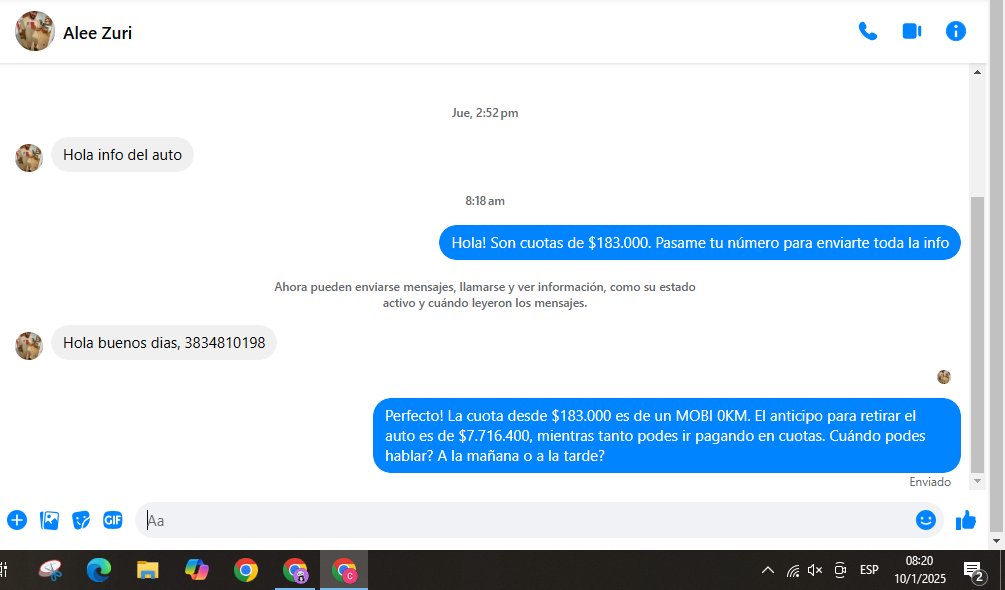Image resolution: width=1005 pixels, height=590 pixels.
Task: Click the muted volume icon in tray
Action: [815, 570]
